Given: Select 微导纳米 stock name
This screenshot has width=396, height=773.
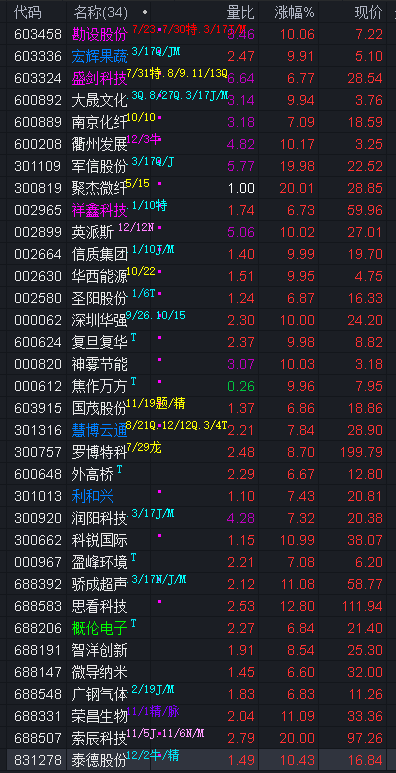Looking at the screenshot, I should [100, 671].
